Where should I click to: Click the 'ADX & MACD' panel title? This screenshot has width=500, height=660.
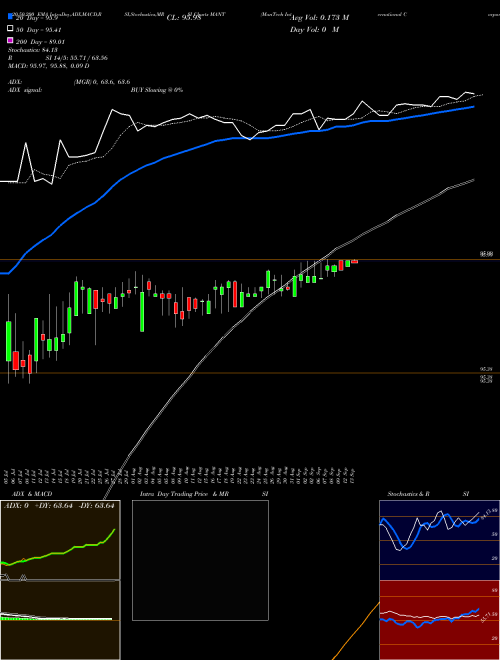[32, 494]
